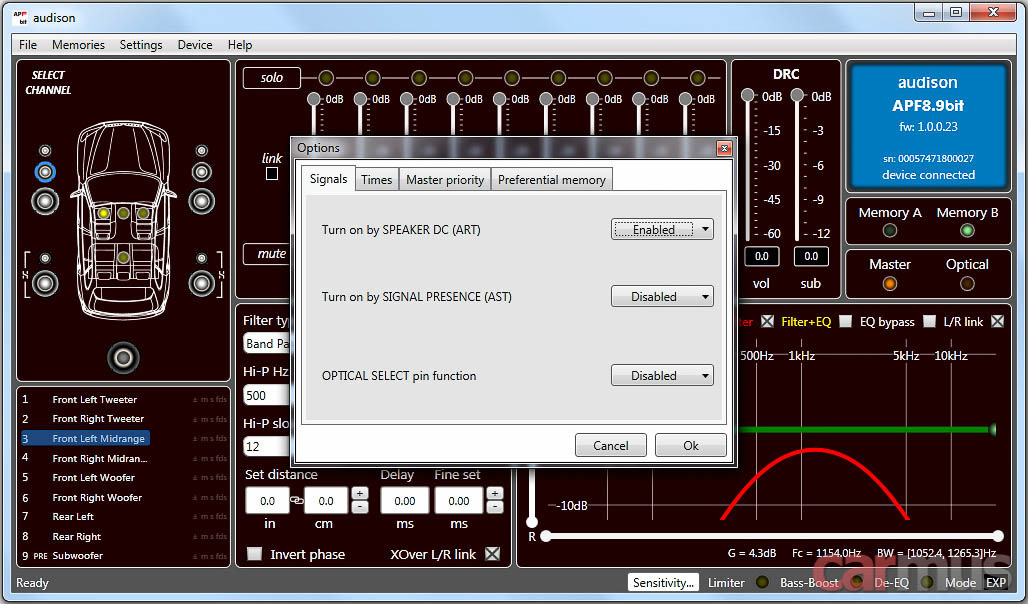The width and height of the screenshot is (1028, 604).
Task: Select the rear right large speaker icon
Action: tap(201, 283)
